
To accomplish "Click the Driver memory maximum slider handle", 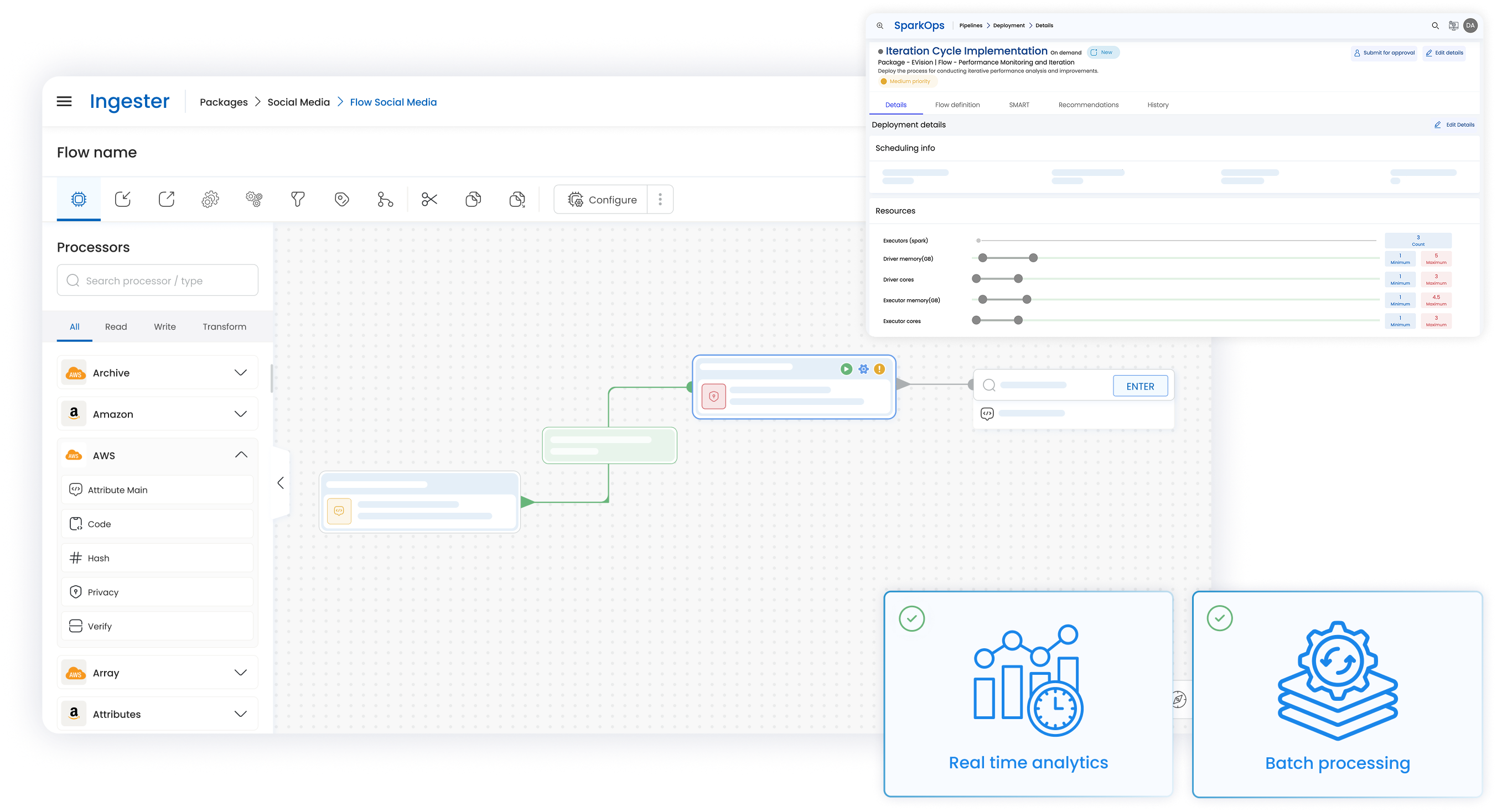I will [1033, 258].
